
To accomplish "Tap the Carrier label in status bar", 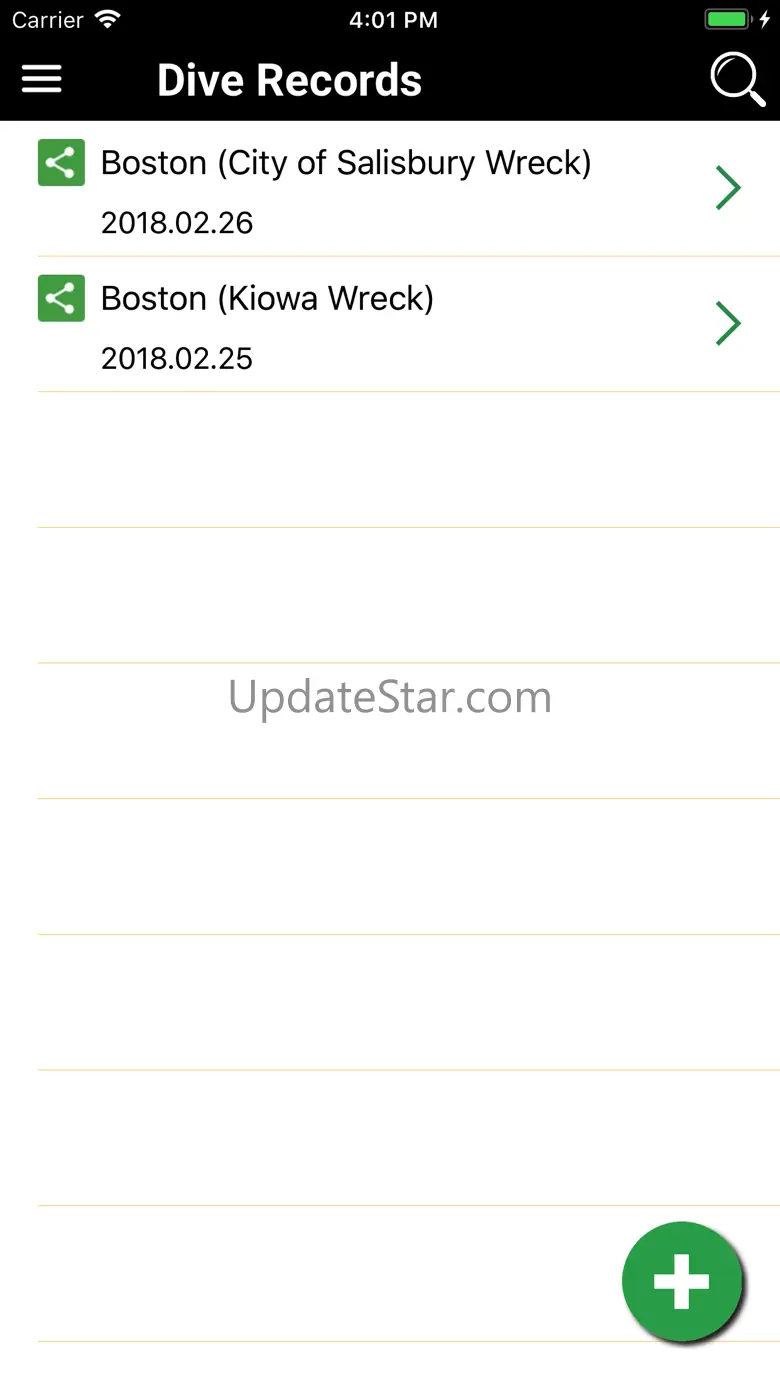I will pos(47,20).
